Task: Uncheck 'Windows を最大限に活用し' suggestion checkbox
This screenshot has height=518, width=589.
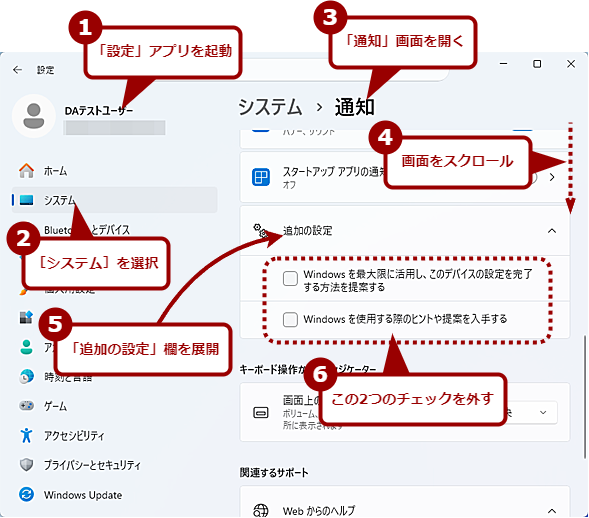Action: click(290, 278)
